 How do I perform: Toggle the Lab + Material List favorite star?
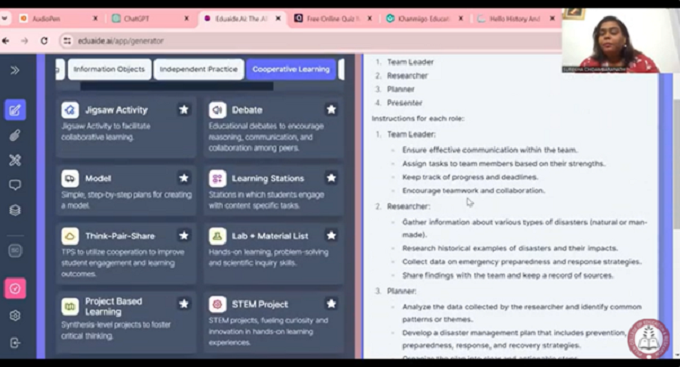point(331,236)
